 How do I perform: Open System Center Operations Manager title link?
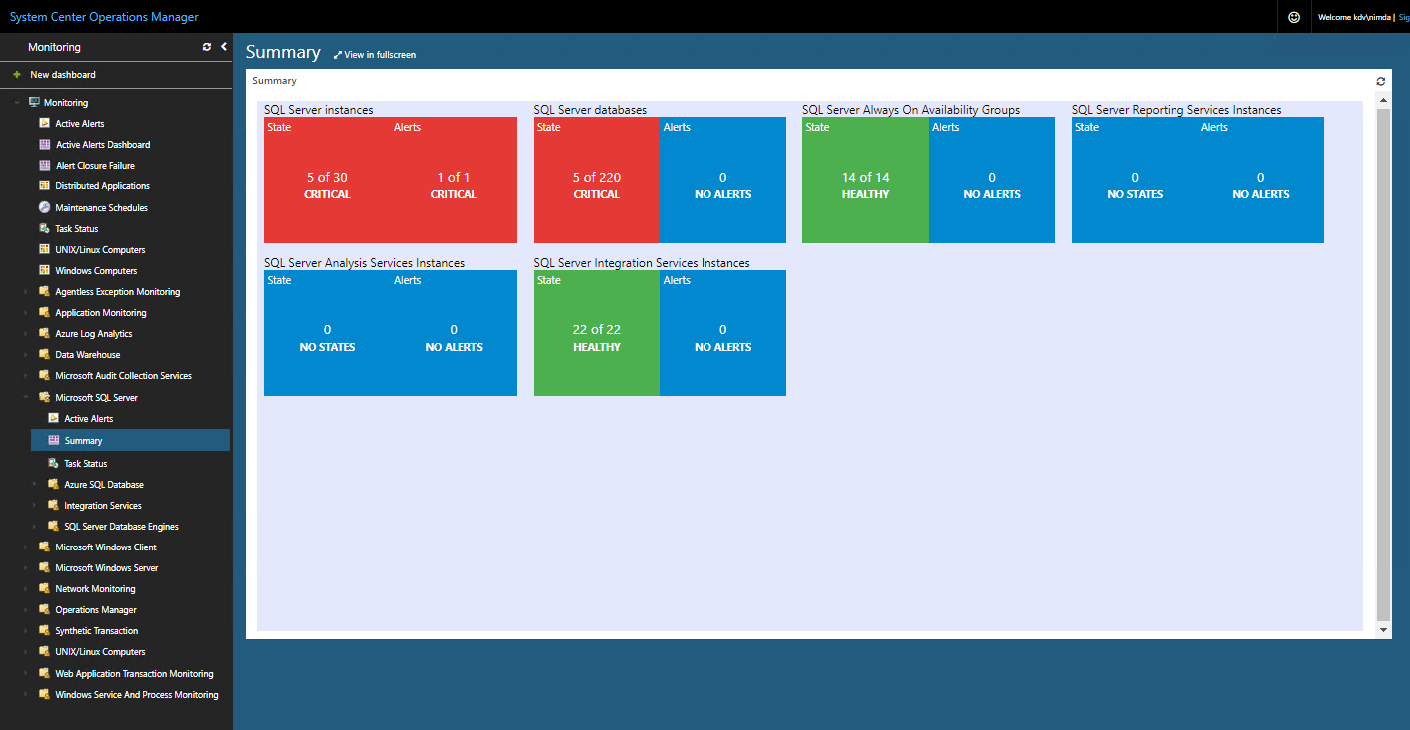(x=104, y=17)
